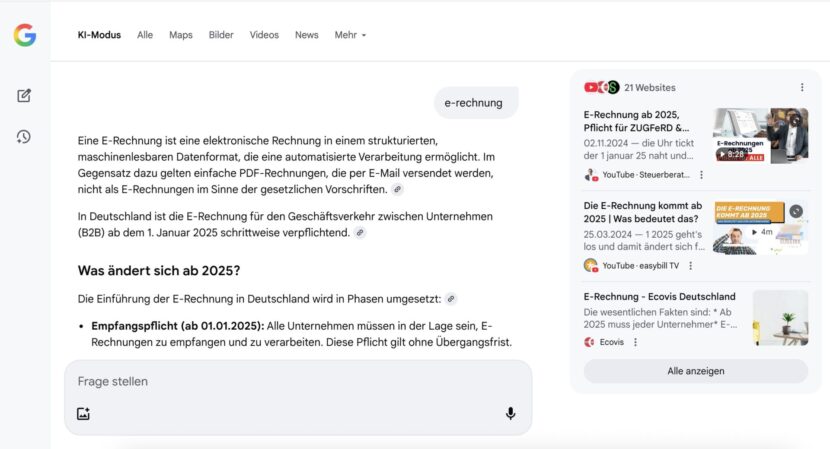Open thumbnail of Die E-Rechnung kommt video
Image resolution: width=830 pixels, height=449 pixels.
pyautogui.click(x=760, y=227)
